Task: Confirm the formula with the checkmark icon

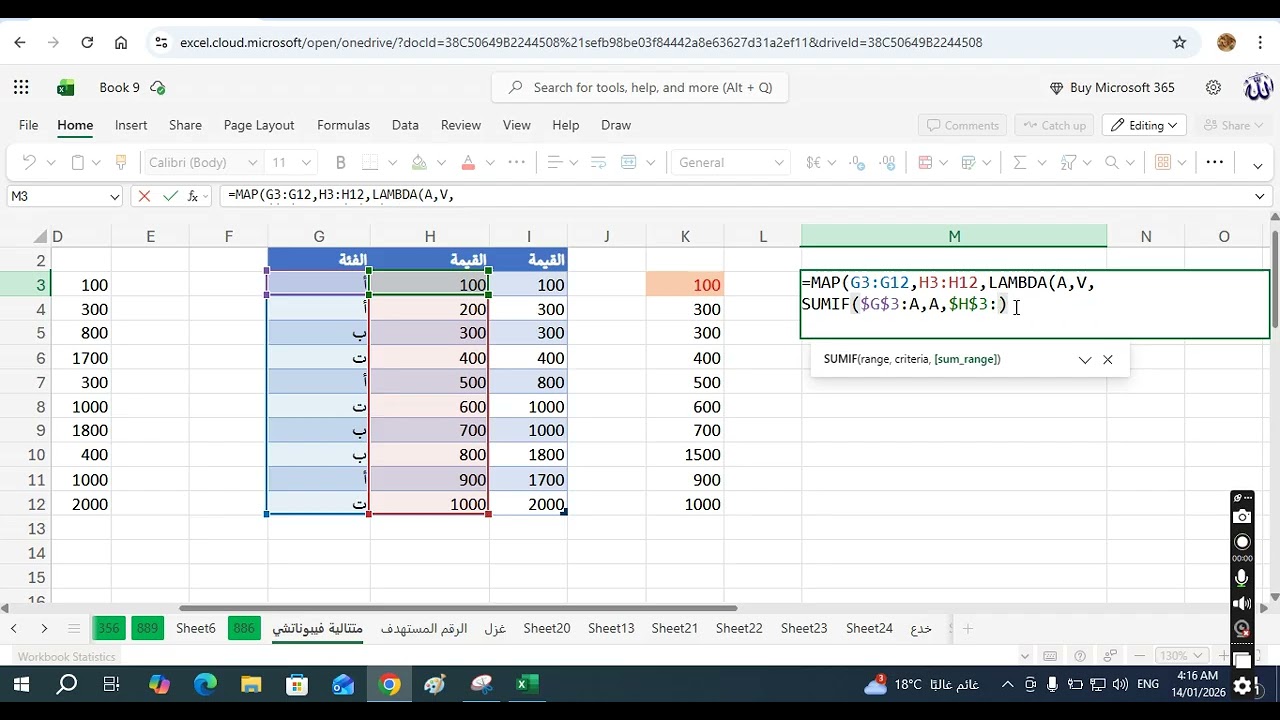Action: click(170, 196)
